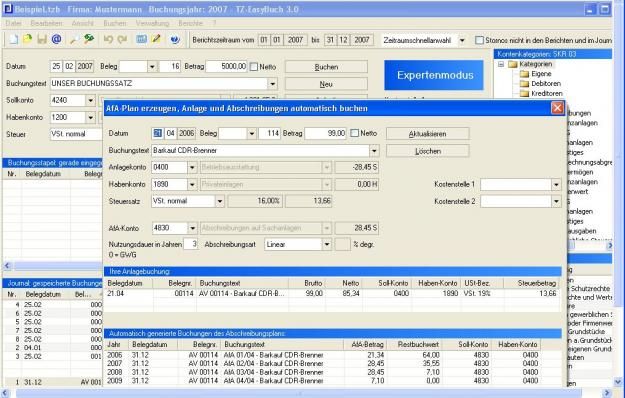
Task: Click dialog Buchungstext field Barkauf CDR-Brenner
Action: tap(261, 151)
